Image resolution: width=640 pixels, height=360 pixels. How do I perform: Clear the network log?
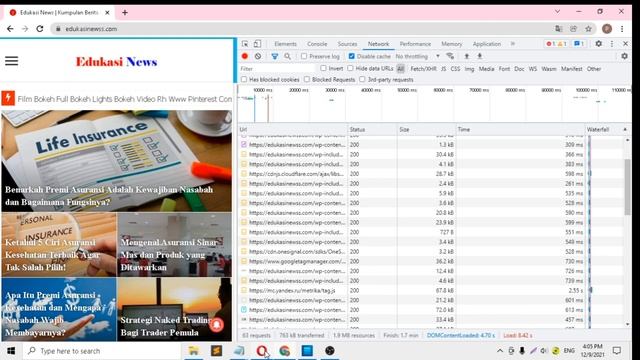point(258,56)
